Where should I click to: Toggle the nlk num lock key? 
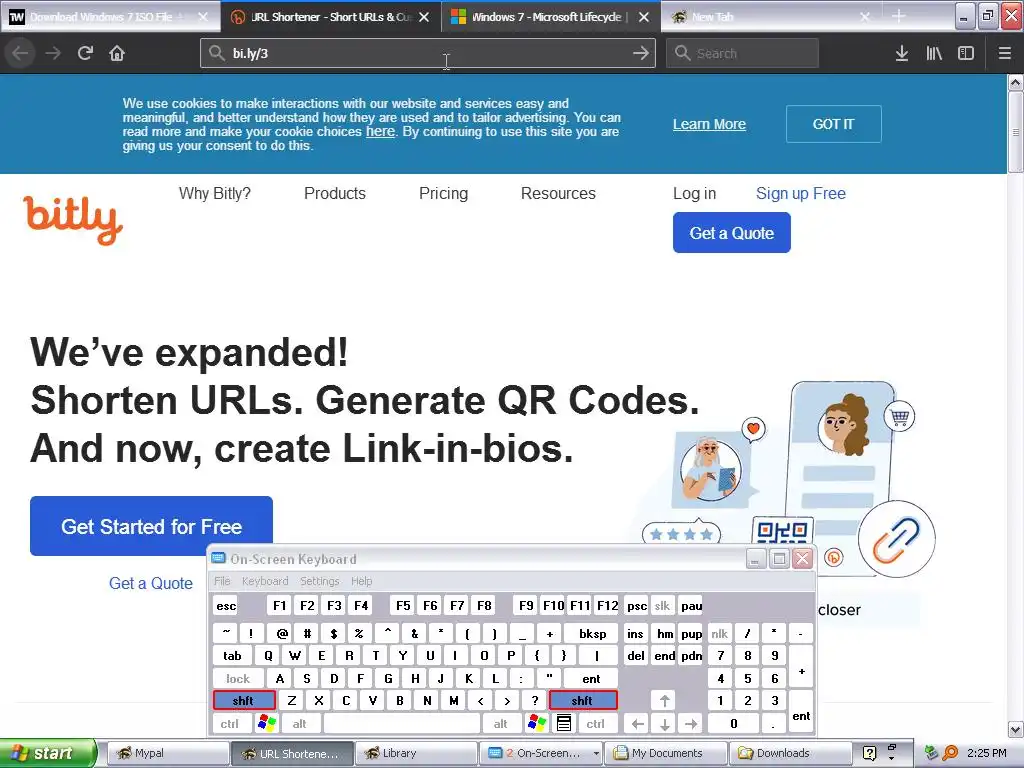[719, 633]
